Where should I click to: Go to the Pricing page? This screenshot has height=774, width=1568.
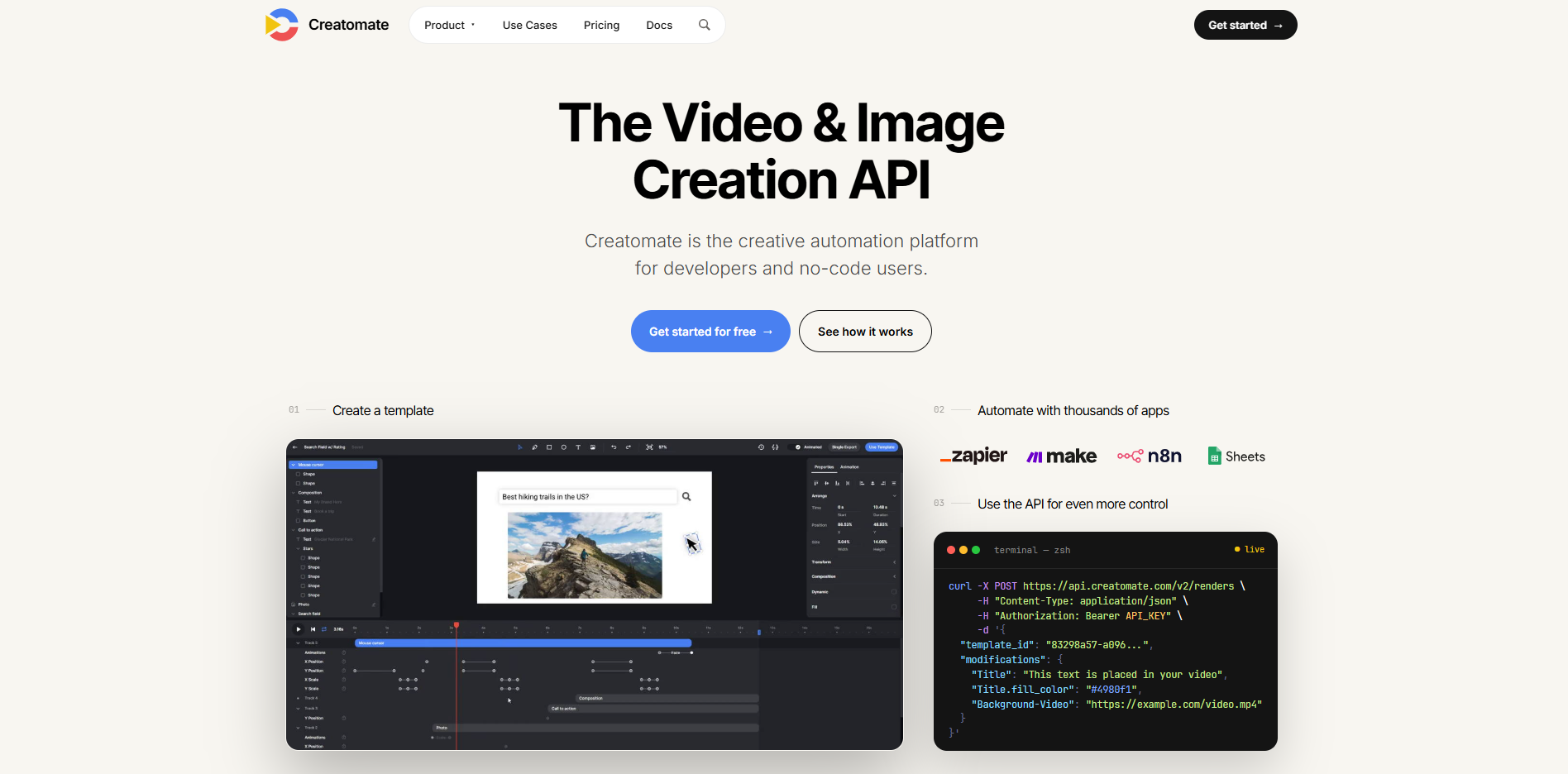pos(601,25)
